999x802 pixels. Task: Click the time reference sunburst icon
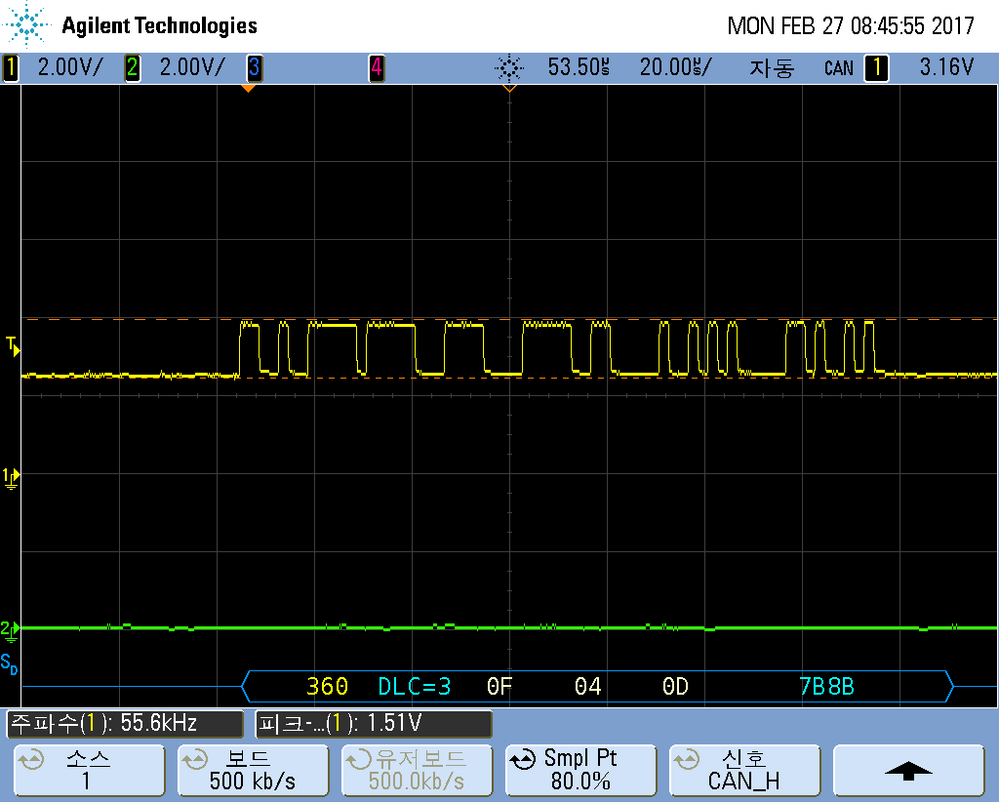point(509,68)
